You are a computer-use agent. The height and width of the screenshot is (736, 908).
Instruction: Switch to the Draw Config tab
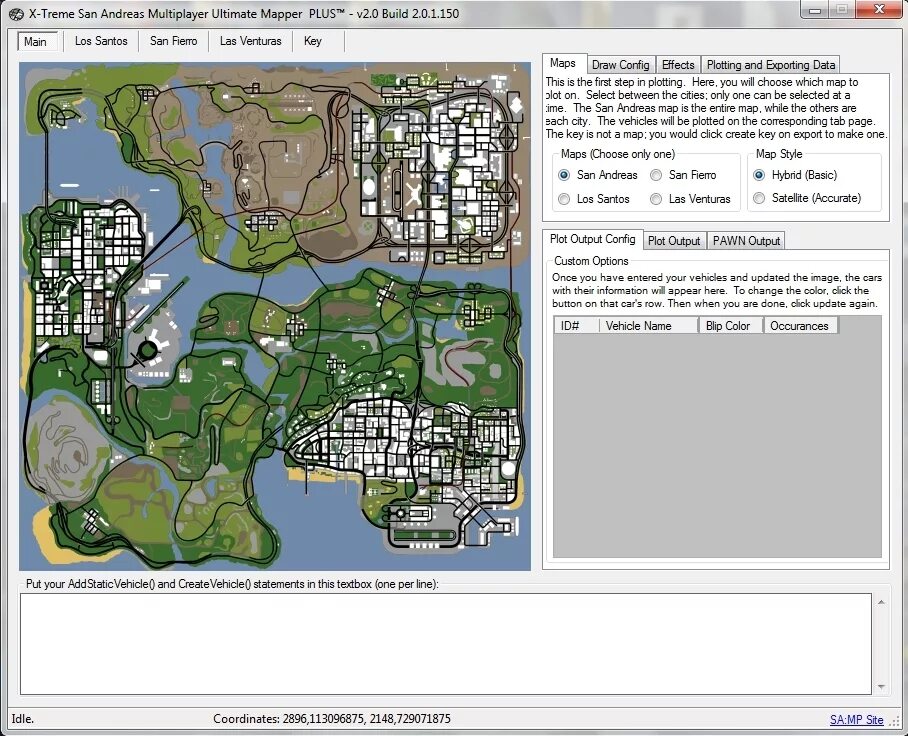click(621, 65)
